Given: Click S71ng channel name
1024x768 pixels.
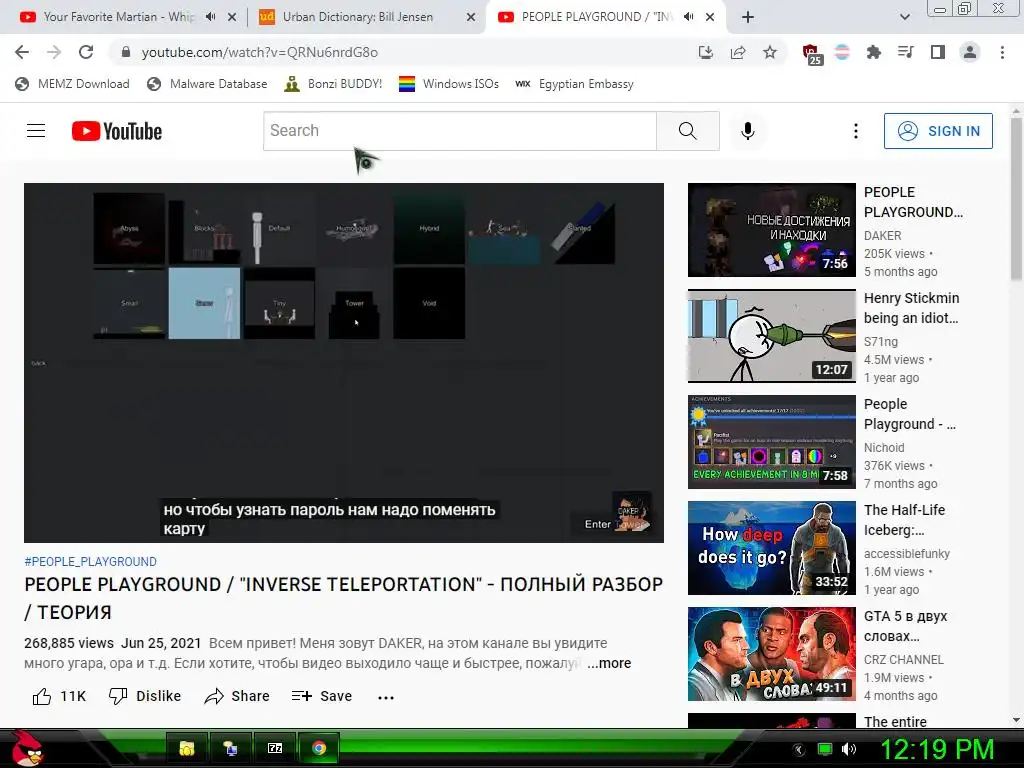Looking at the screenshot, I should pos(881,342).
